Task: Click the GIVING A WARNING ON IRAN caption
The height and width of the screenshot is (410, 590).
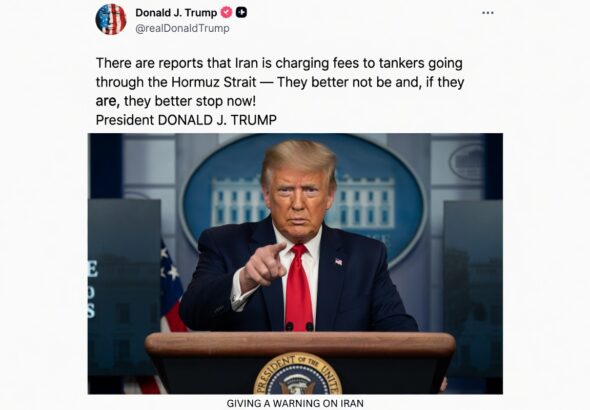Action: click(295, 403)
